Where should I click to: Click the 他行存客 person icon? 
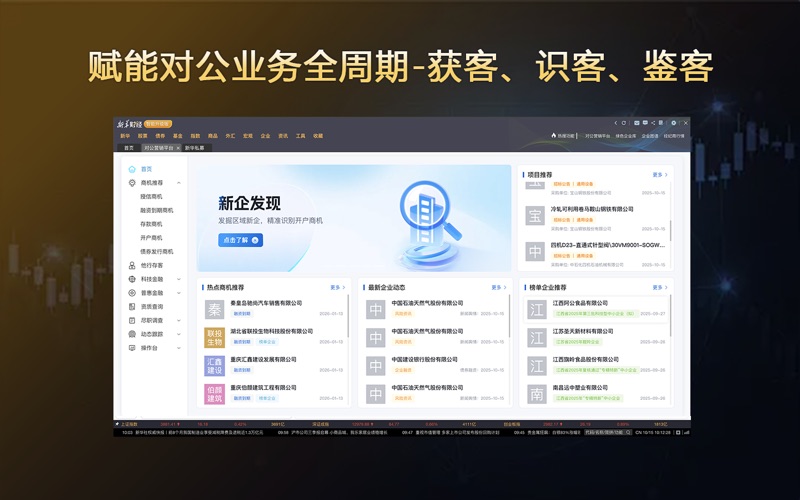tap(132, 265)
